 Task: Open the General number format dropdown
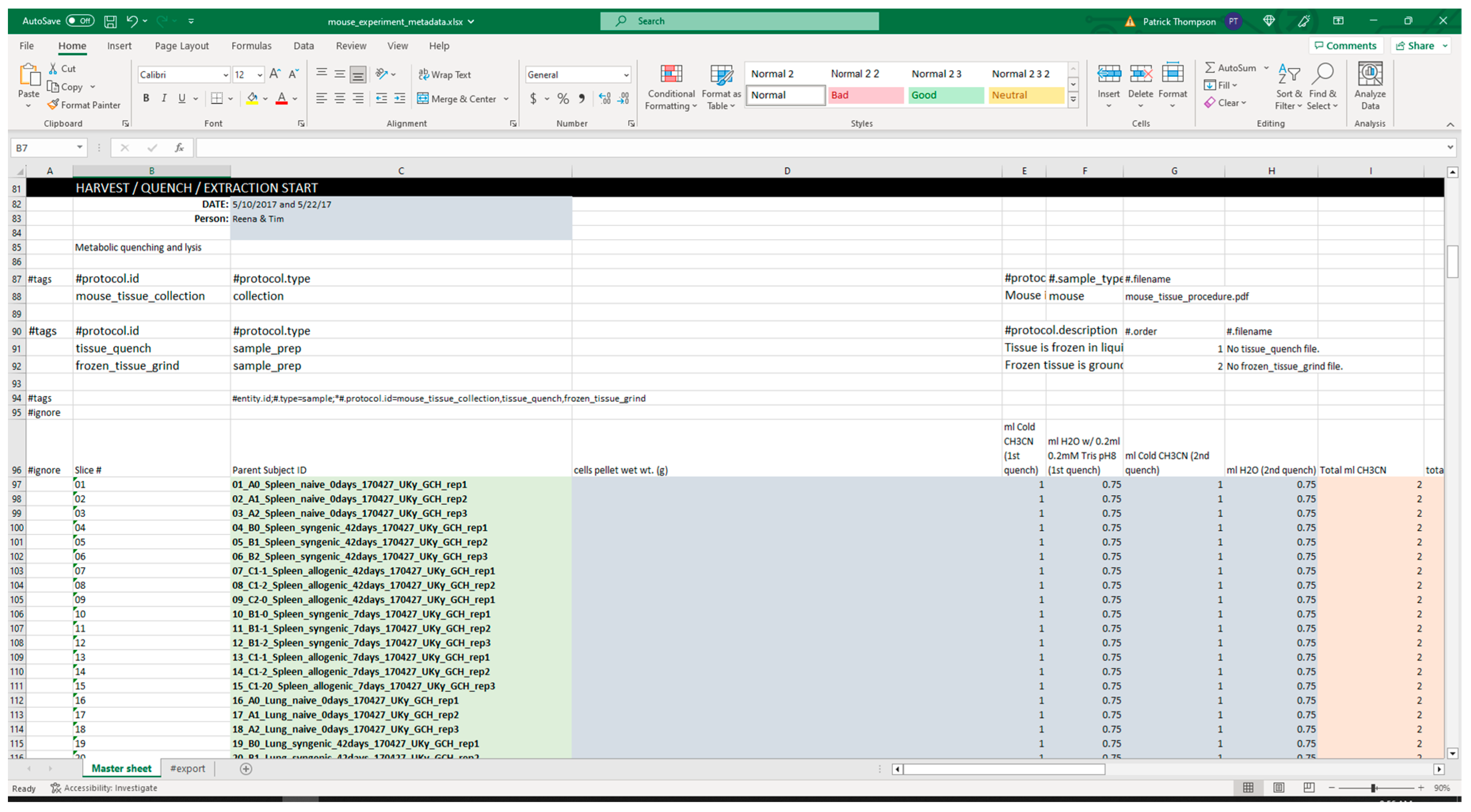(626, 75)
